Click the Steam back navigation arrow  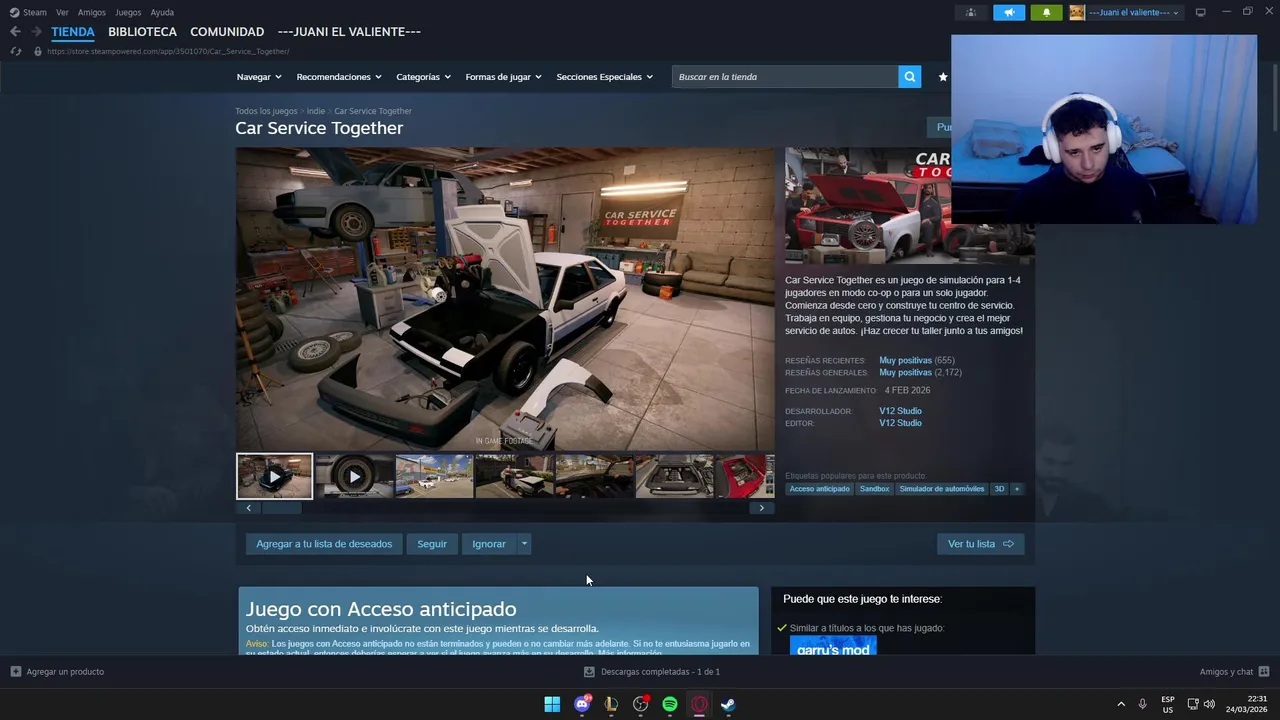click(15, 32)
